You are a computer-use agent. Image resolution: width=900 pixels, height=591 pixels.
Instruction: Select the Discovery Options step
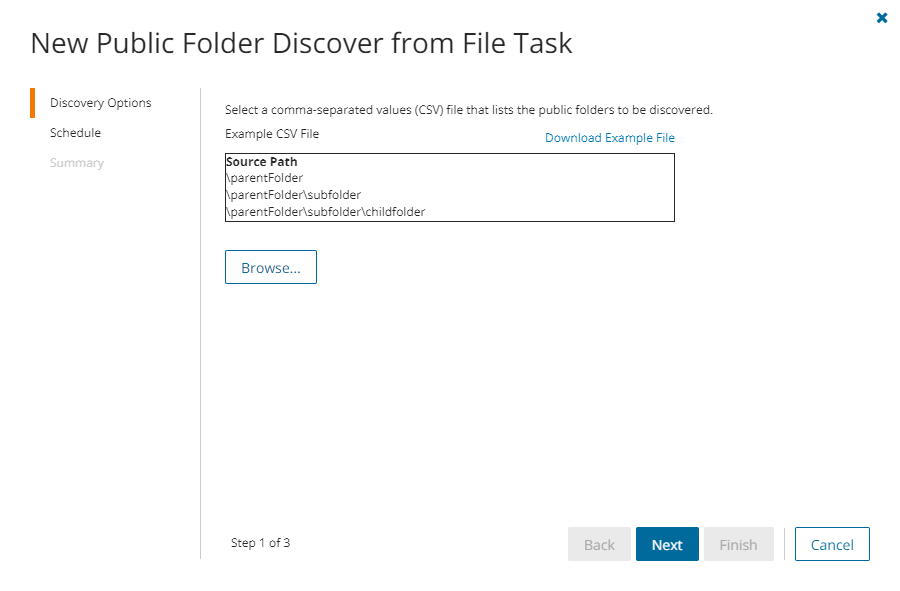click(100, 103)
